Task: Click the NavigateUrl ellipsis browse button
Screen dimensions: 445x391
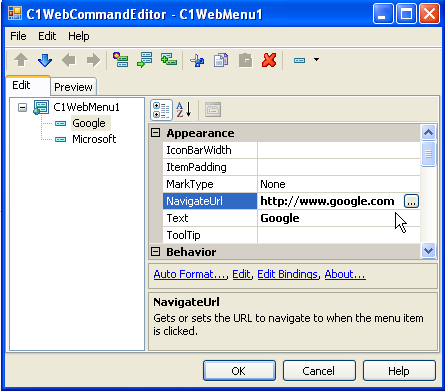Action: pos(411,201)
